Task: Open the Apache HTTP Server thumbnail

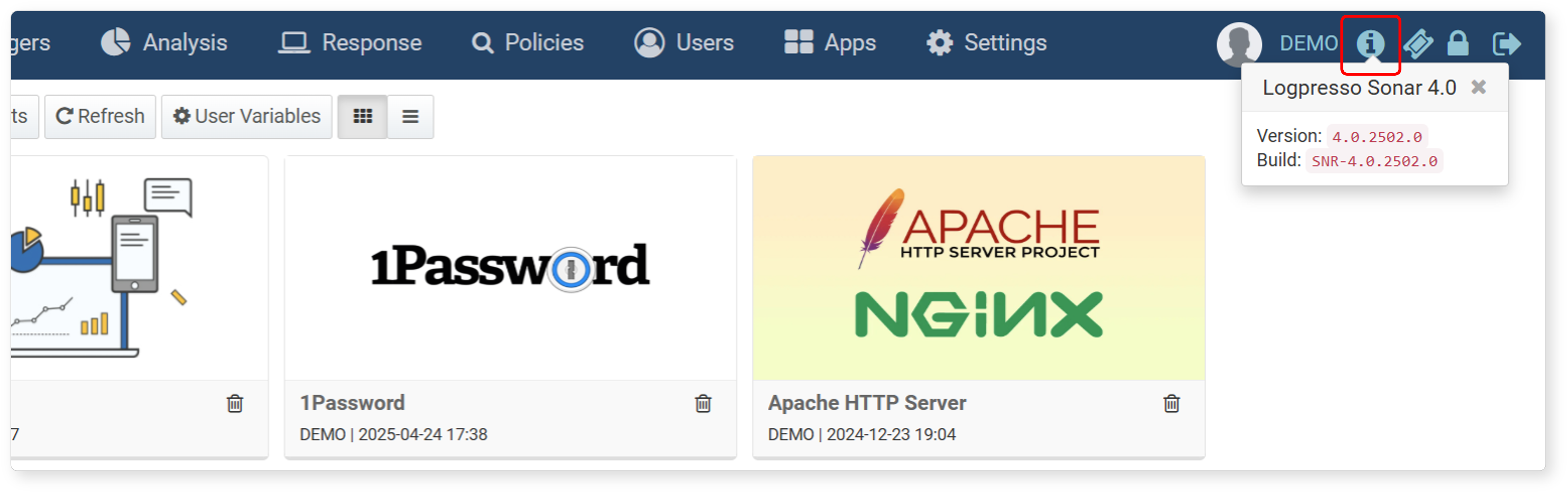Action: [979, 268]
